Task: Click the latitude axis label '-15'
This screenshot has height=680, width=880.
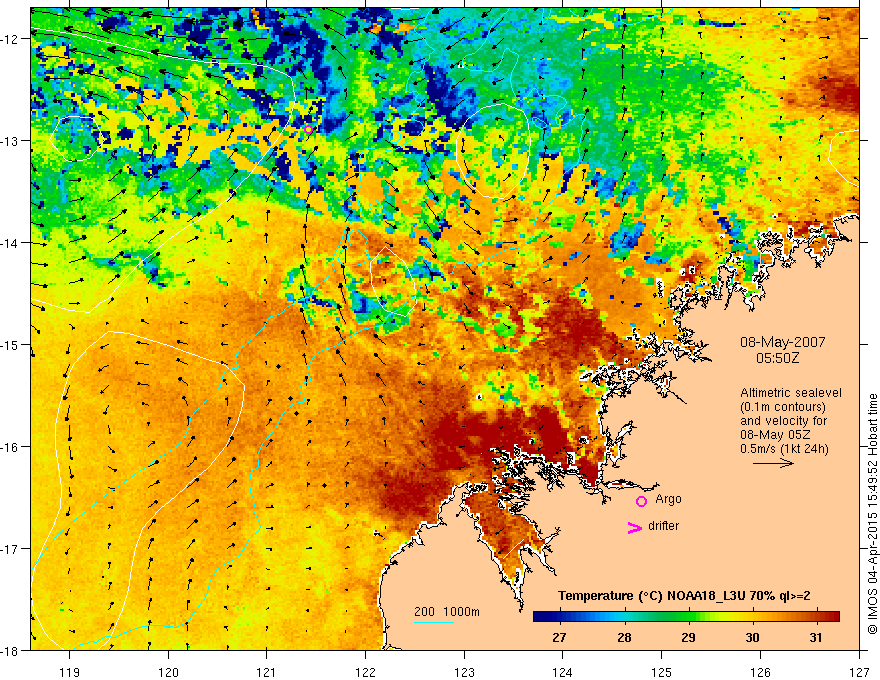Action: [x=10, y=345]
